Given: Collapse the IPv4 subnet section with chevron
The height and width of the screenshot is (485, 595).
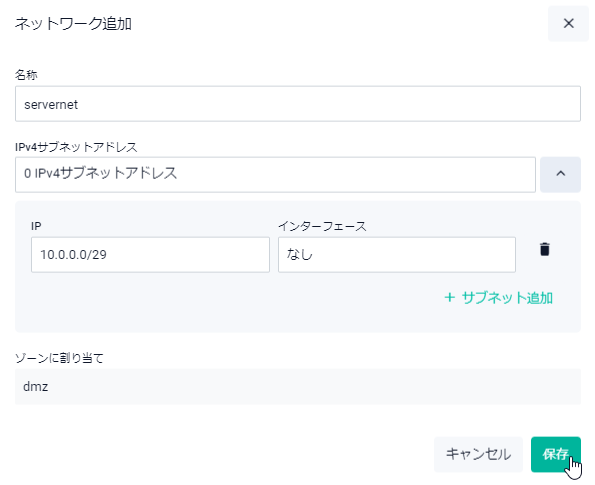Looking at the screenshot, I should [x=560, y=174].
